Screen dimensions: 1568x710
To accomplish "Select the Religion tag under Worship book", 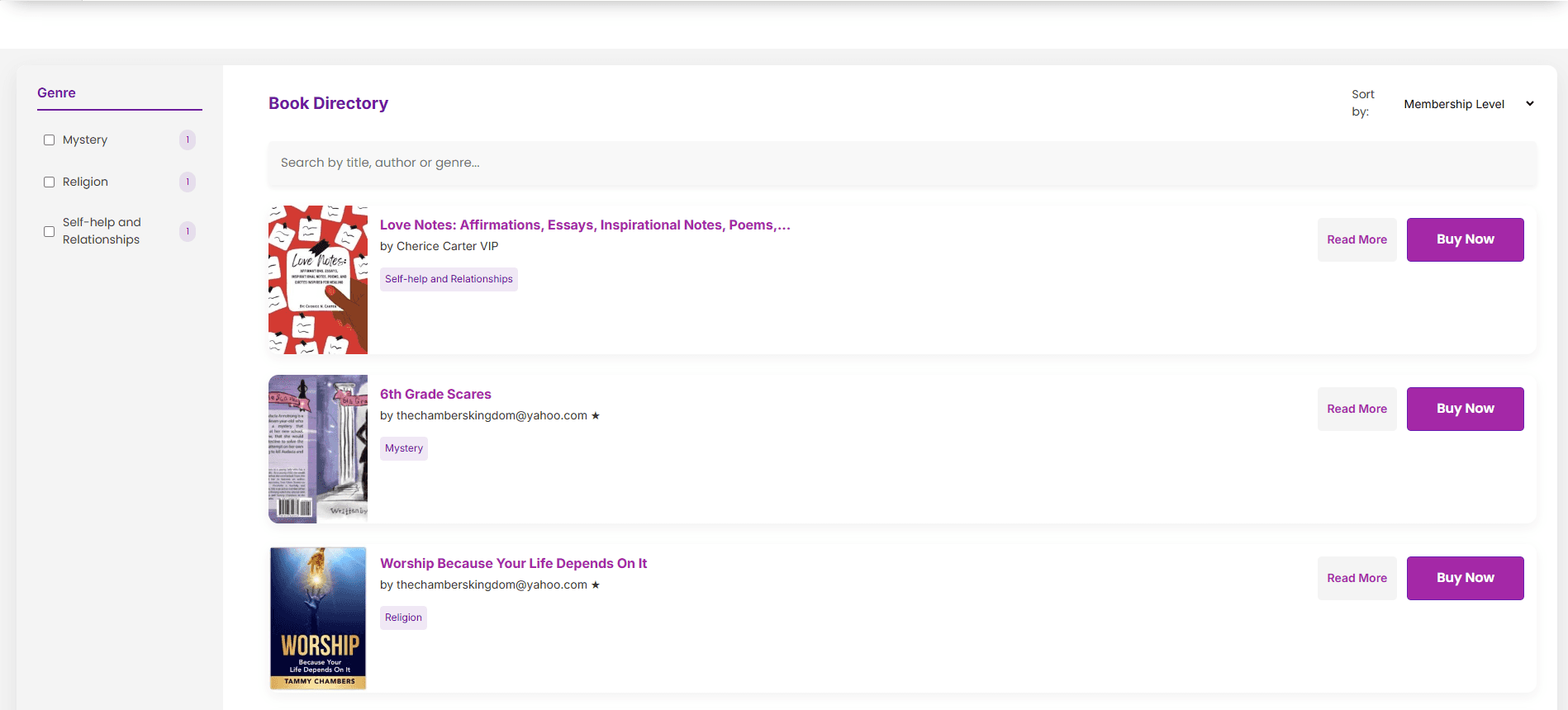I will [x=403, y=618].
